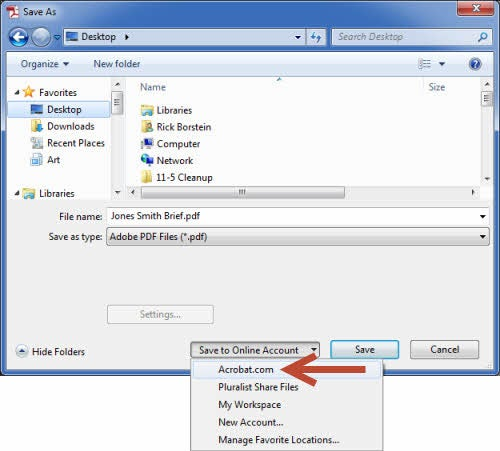Click the Back navigation arrow
500x451 pixels.
[x=19, y=37]
